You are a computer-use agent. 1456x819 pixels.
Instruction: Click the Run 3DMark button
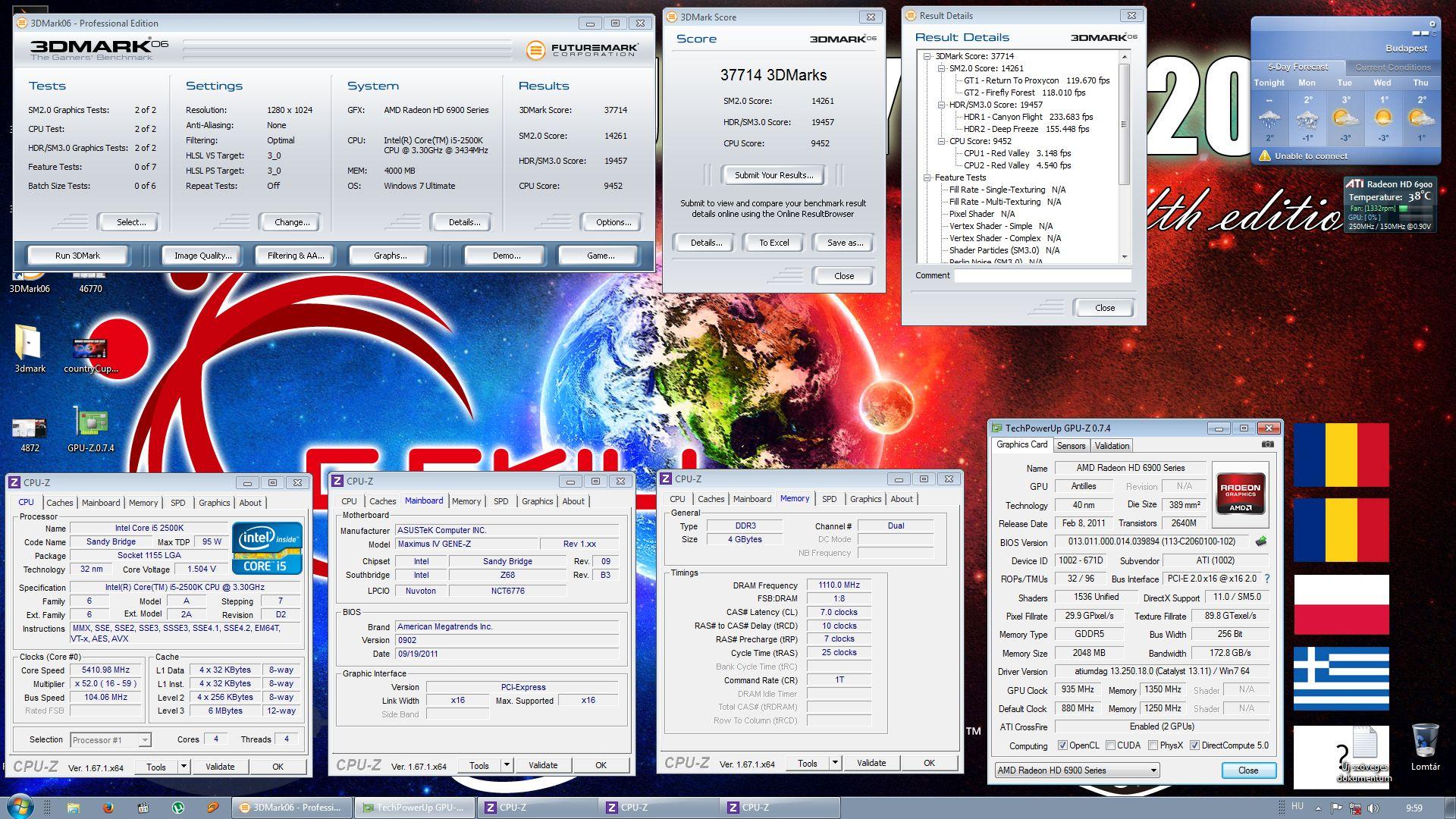pyautogui.click(x=77, y=256)
